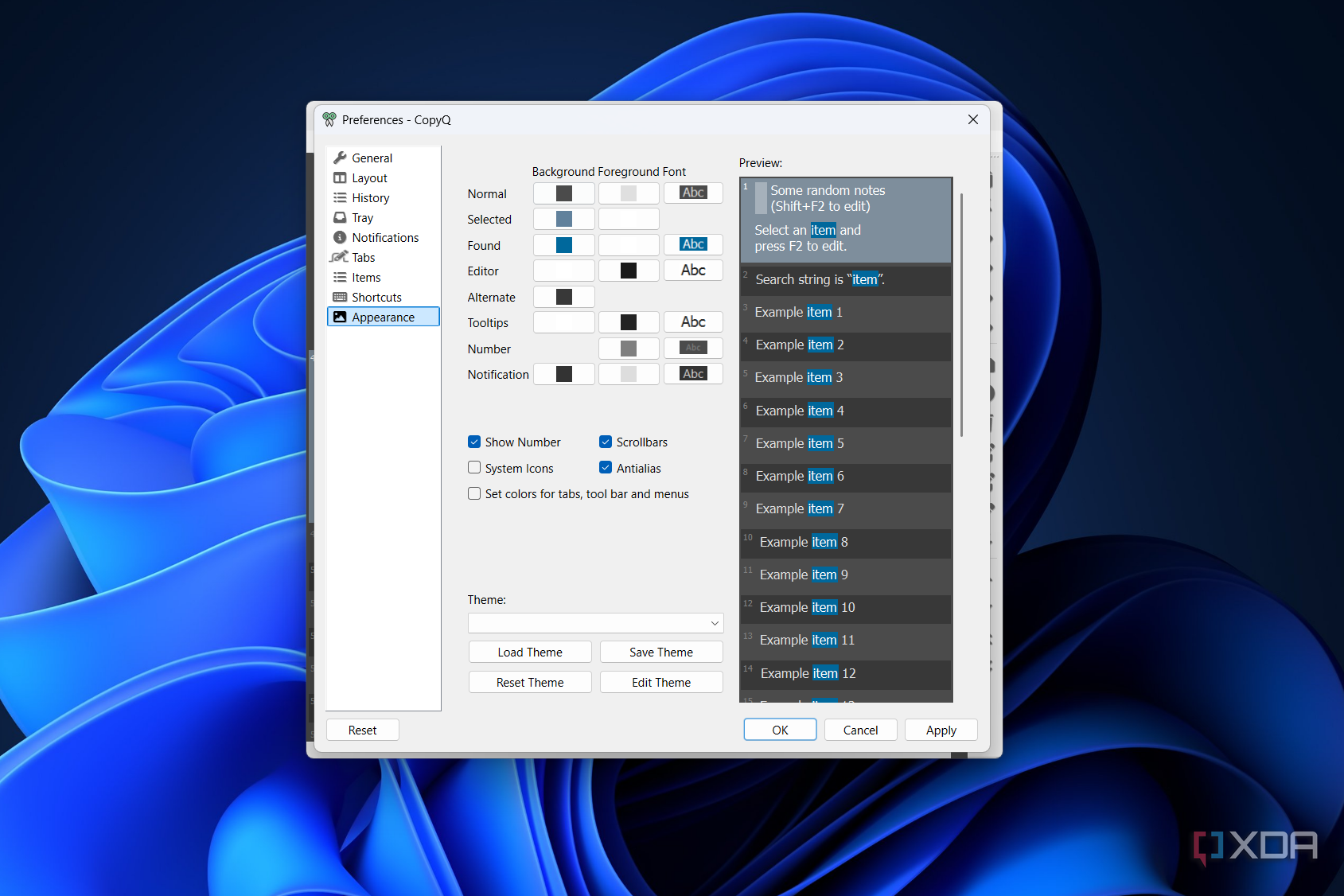This screenshot has height=896, width=1344.
Task: Select the Shortcuts settings page
Action: click(x=383, y=297)
